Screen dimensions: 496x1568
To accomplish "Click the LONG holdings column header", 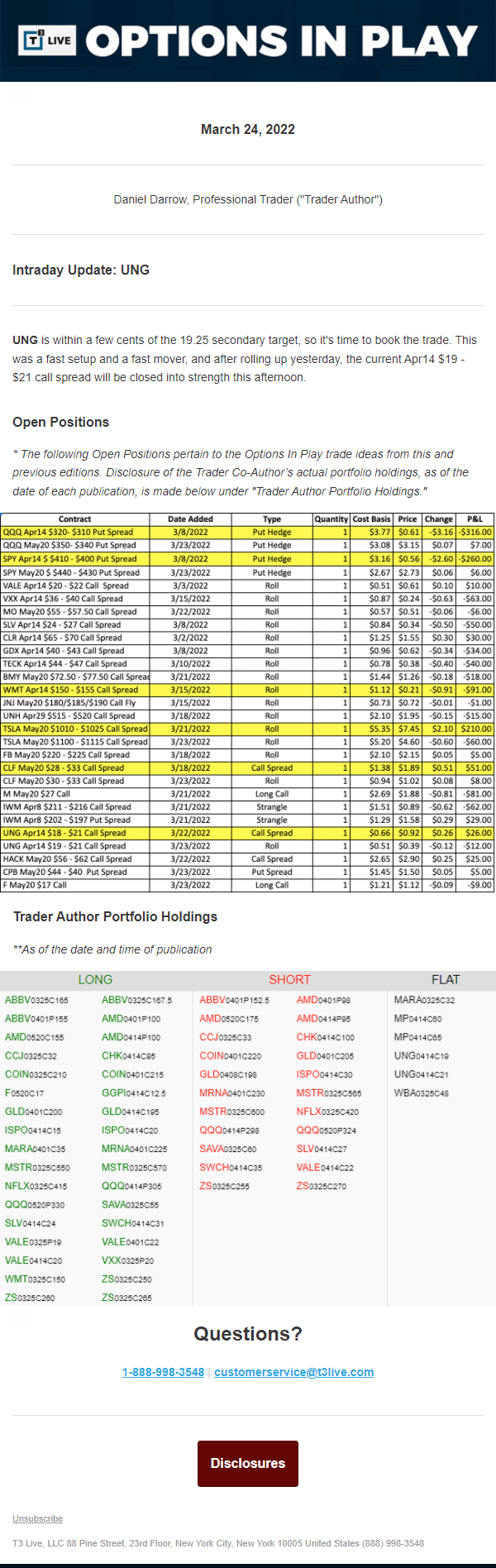I will [95, 980].
